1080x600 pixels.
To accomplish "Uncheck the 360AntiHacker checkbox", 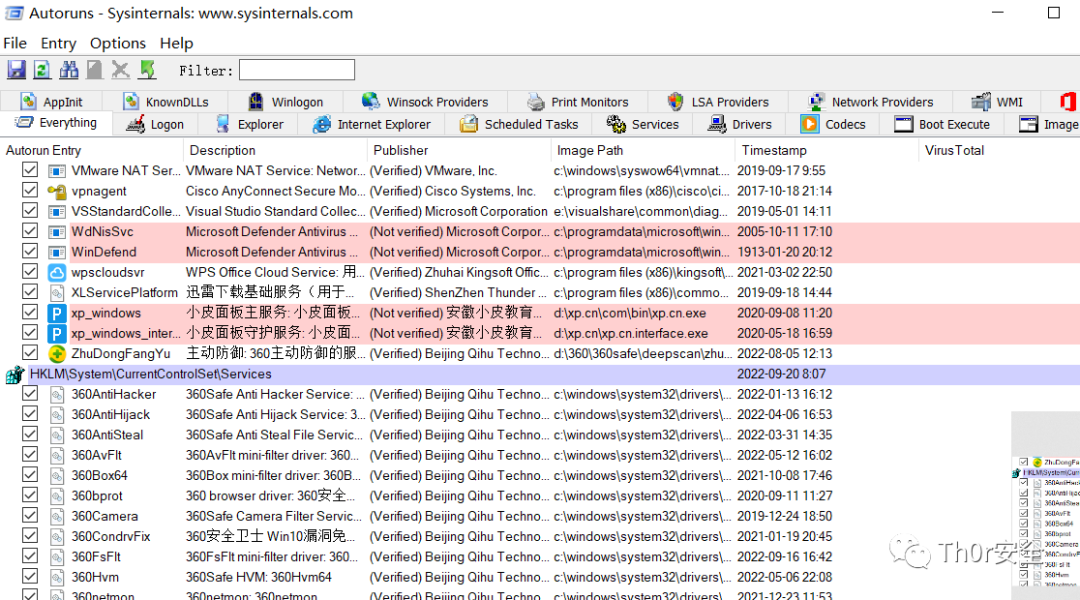I will pos(30,393).
